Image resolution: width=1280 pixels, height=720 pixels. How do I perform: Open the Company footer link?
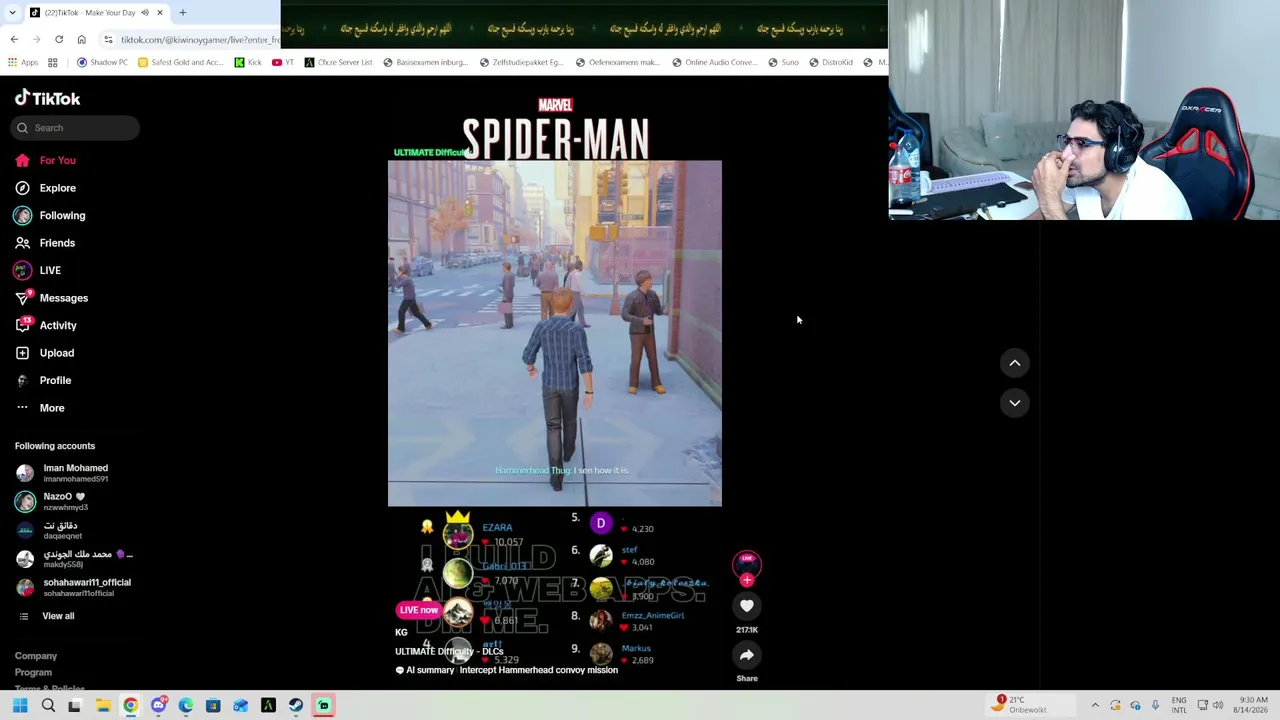click(36, 656)
